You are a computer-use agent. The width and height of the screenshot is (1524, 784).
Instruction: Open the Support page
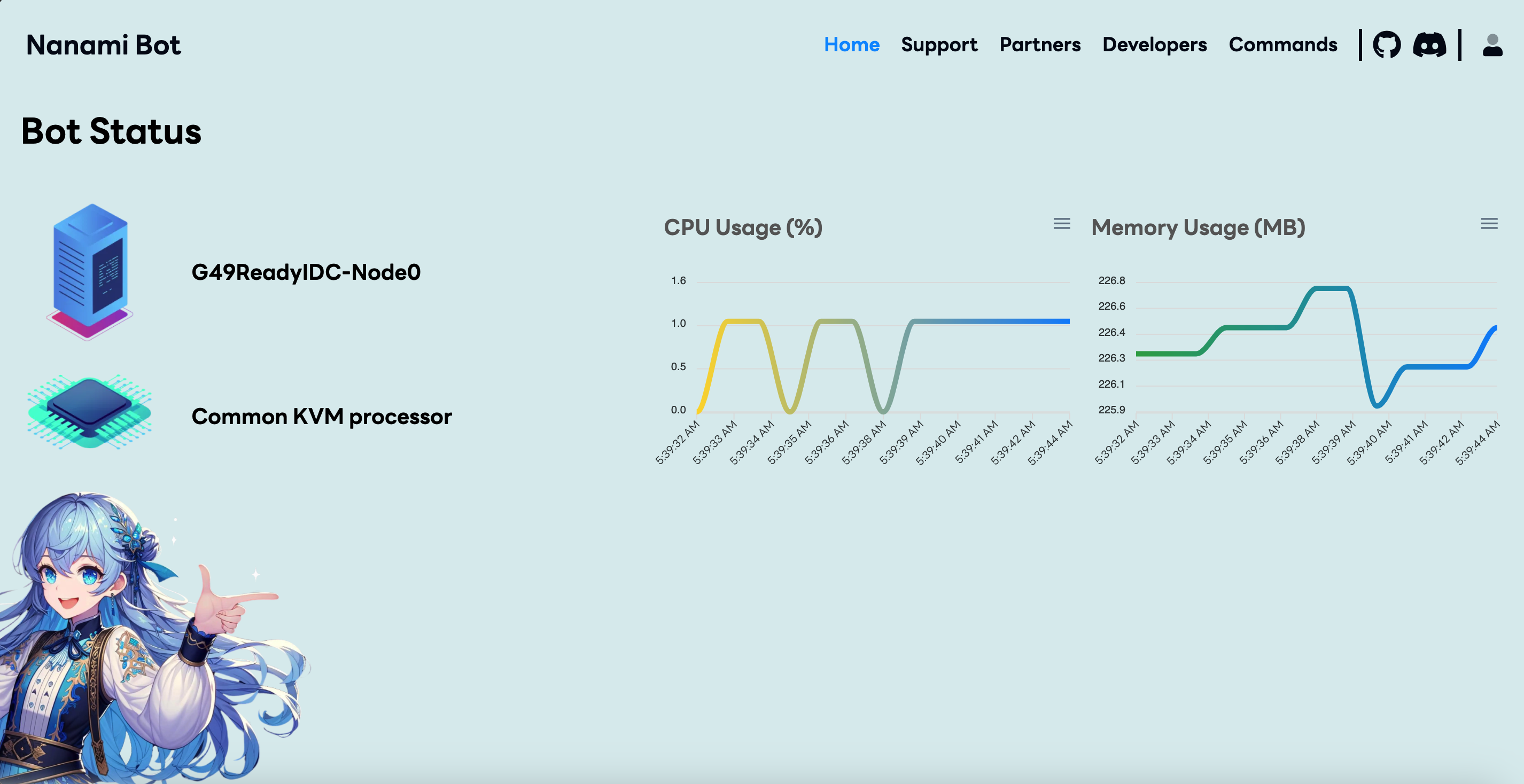coord(939,45)
